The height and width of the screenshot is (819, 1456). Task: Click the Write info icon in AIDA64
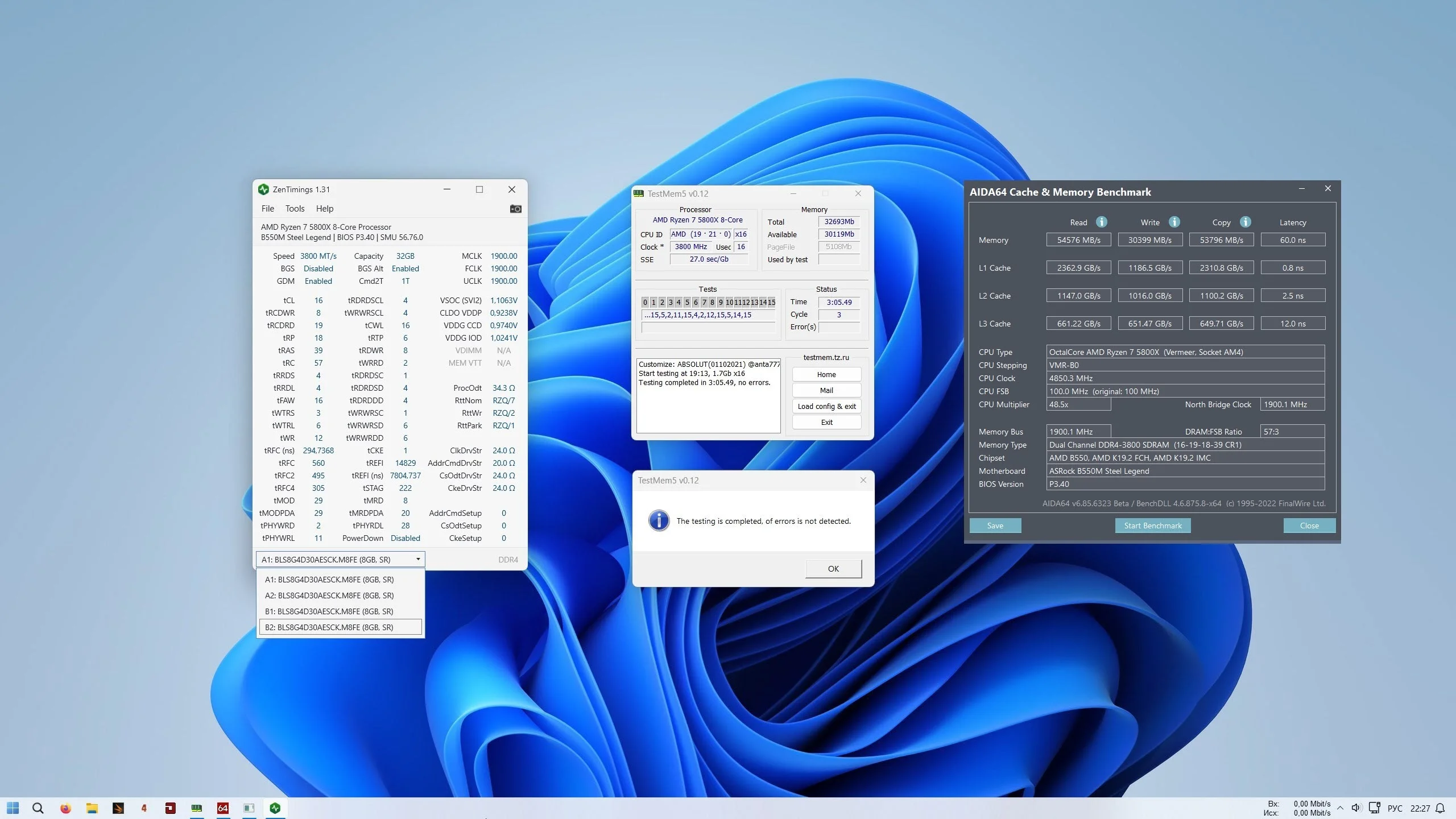[1174, 222]
